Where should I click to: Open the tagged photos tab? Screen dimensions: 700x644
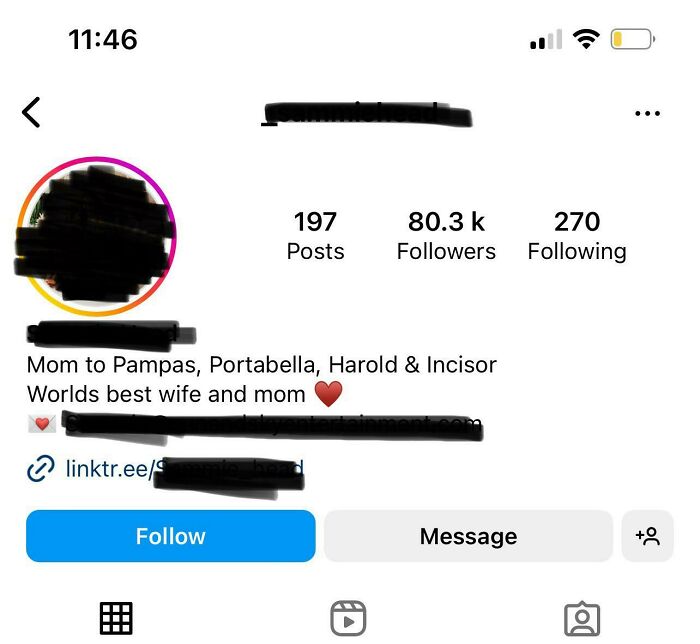582,619
